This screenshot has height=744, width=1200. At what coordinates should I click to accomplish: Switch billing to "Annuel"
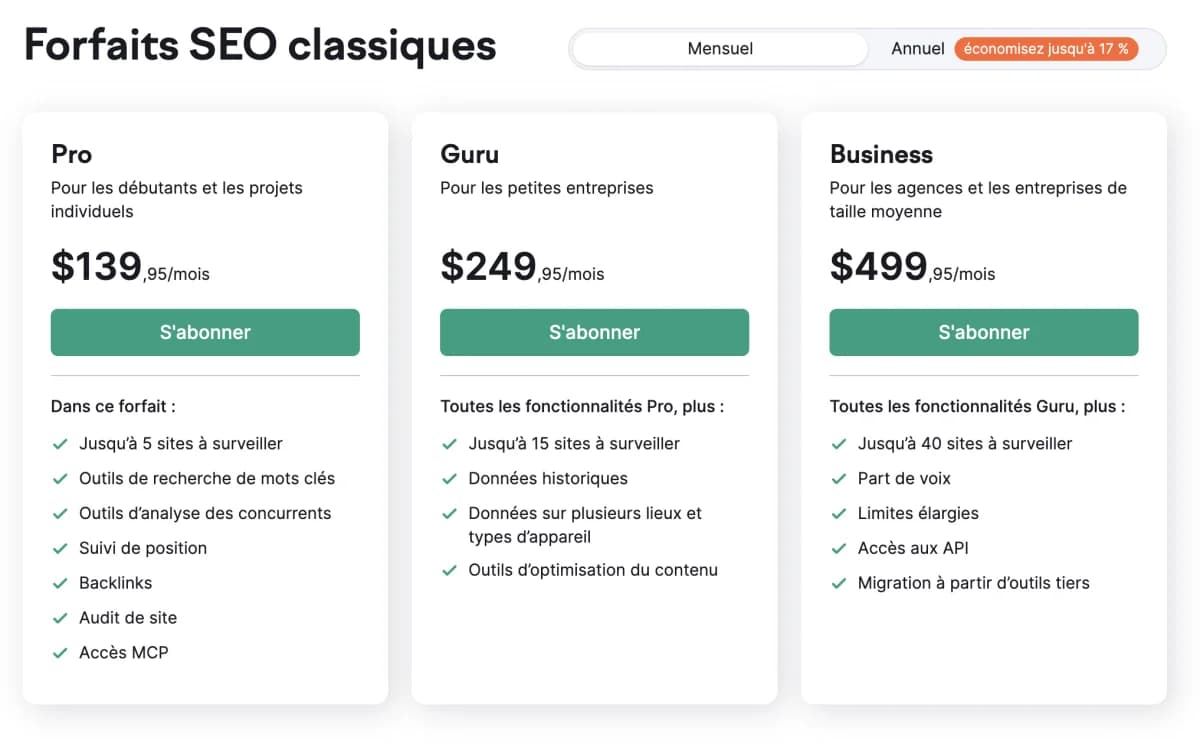click(916, 48)
